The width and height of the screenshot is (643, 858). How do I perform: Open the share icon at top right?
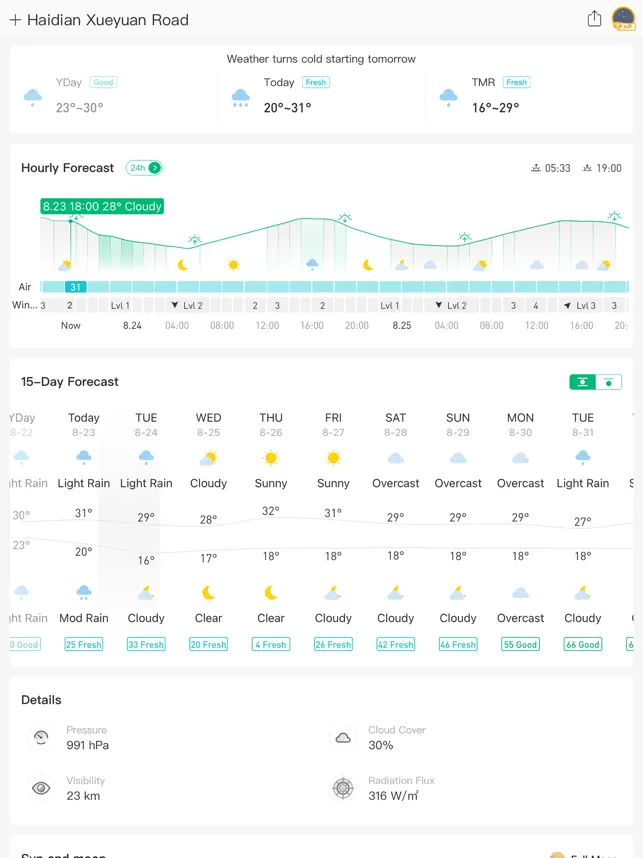(594, 19)
